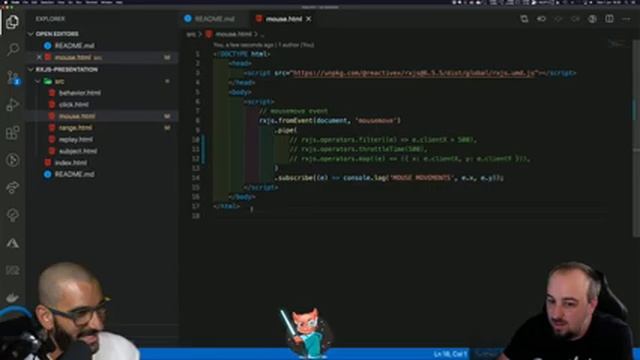The image size is (640, 360).
Task: Open the Explorer view in the activity bar
Action: coord(12,22)
